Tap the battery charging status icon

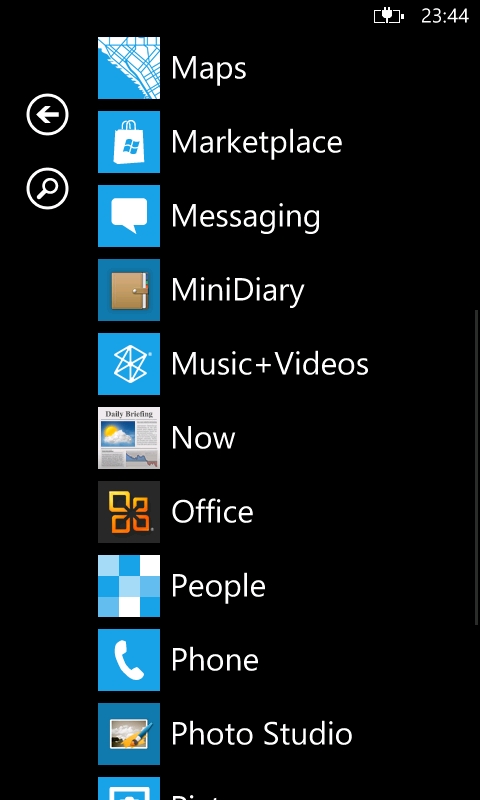389,16
